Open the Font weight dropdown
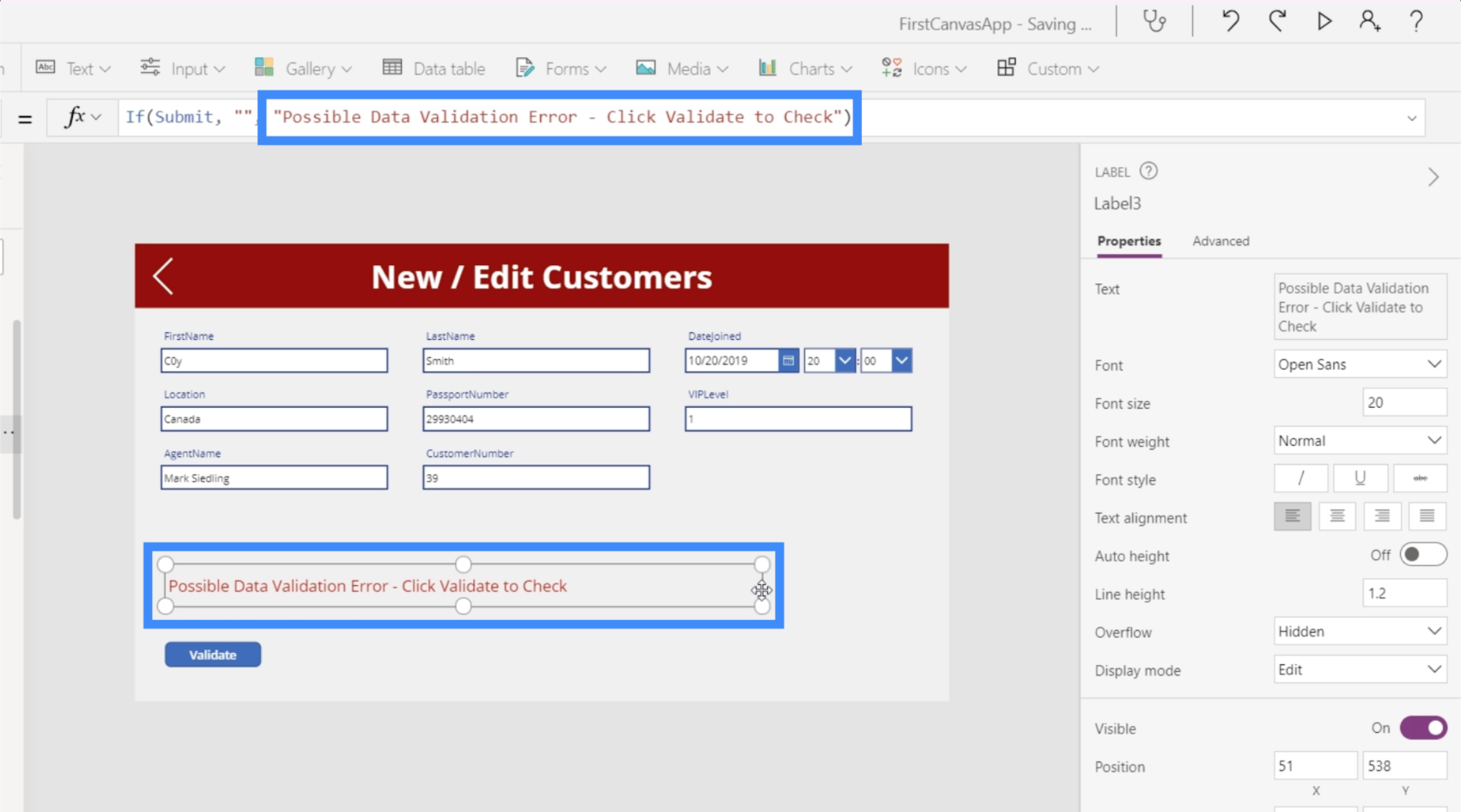This screenshot has width=1461, height=812. coord(1360,441)
